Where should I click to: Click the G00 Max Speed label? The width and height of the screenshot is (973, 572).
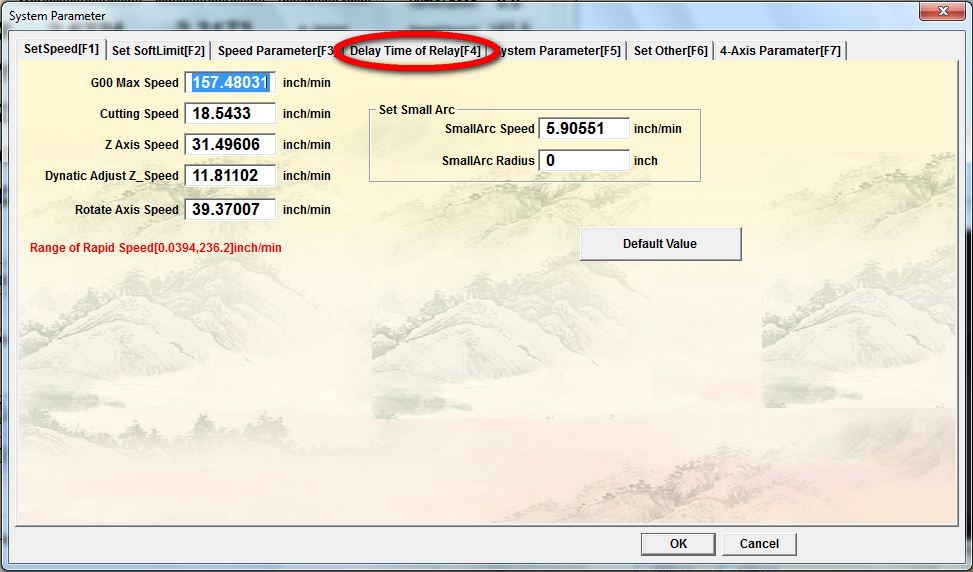[x=134, y=83]
